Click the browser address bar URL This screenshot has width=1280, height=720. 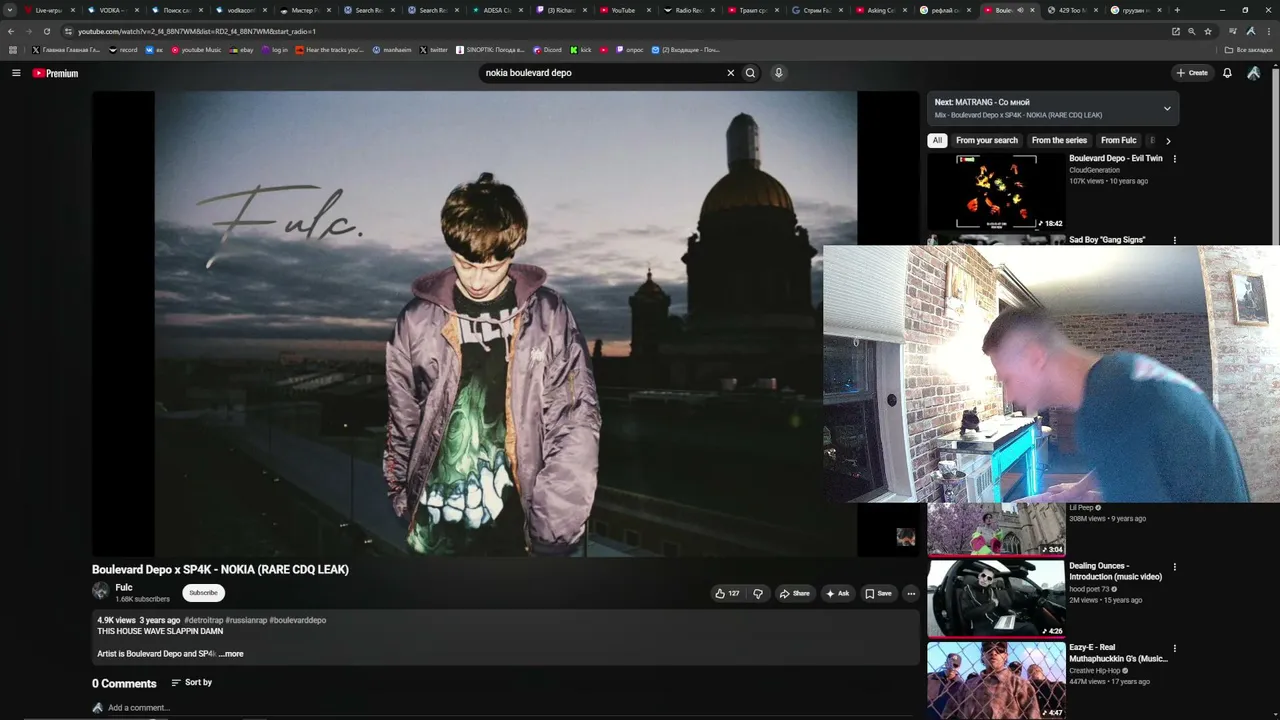pyautogui.click(x=196, y=31)
